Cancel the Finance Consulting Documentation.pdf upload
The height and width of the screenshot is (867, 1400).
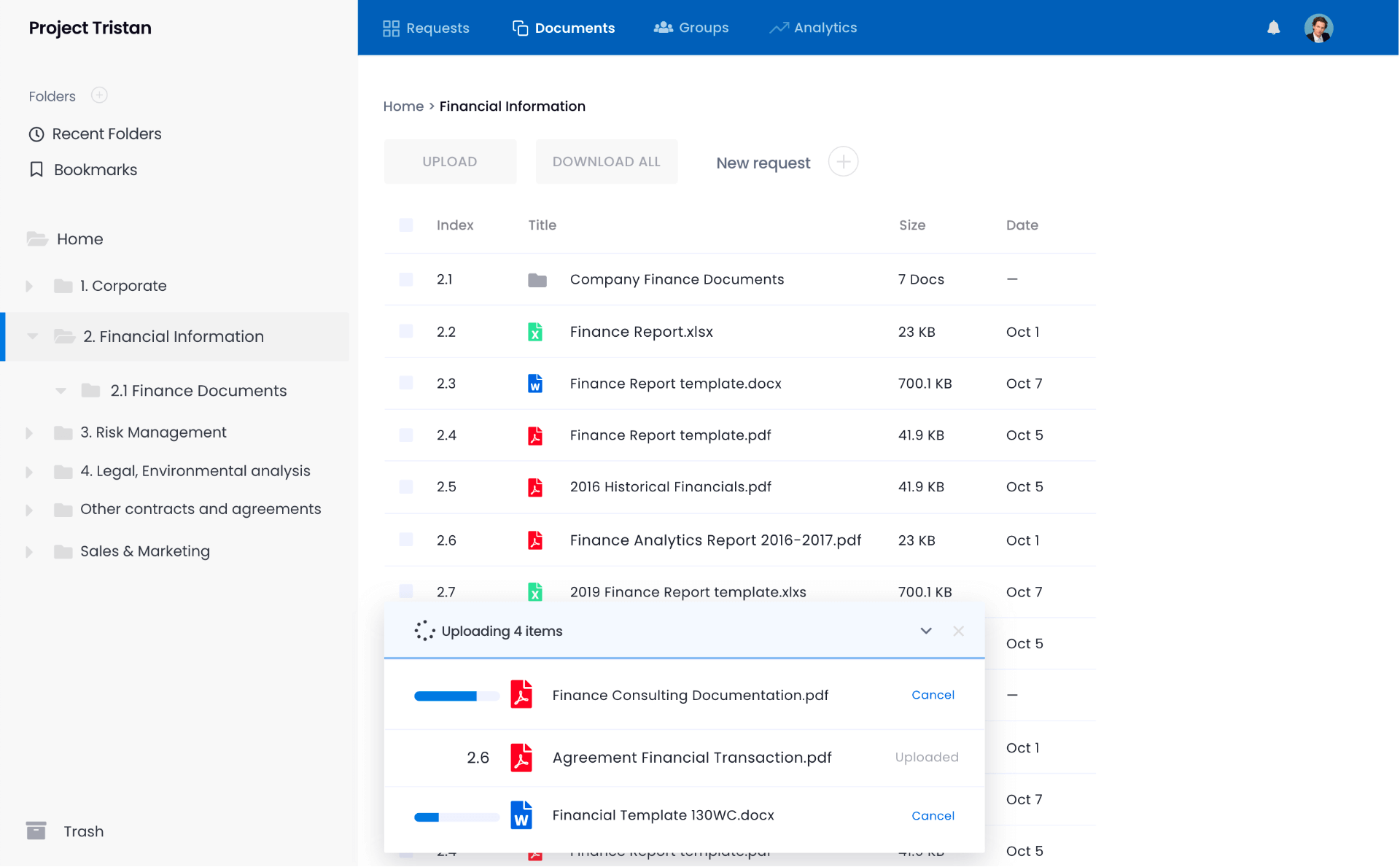[x=933, y=695]
